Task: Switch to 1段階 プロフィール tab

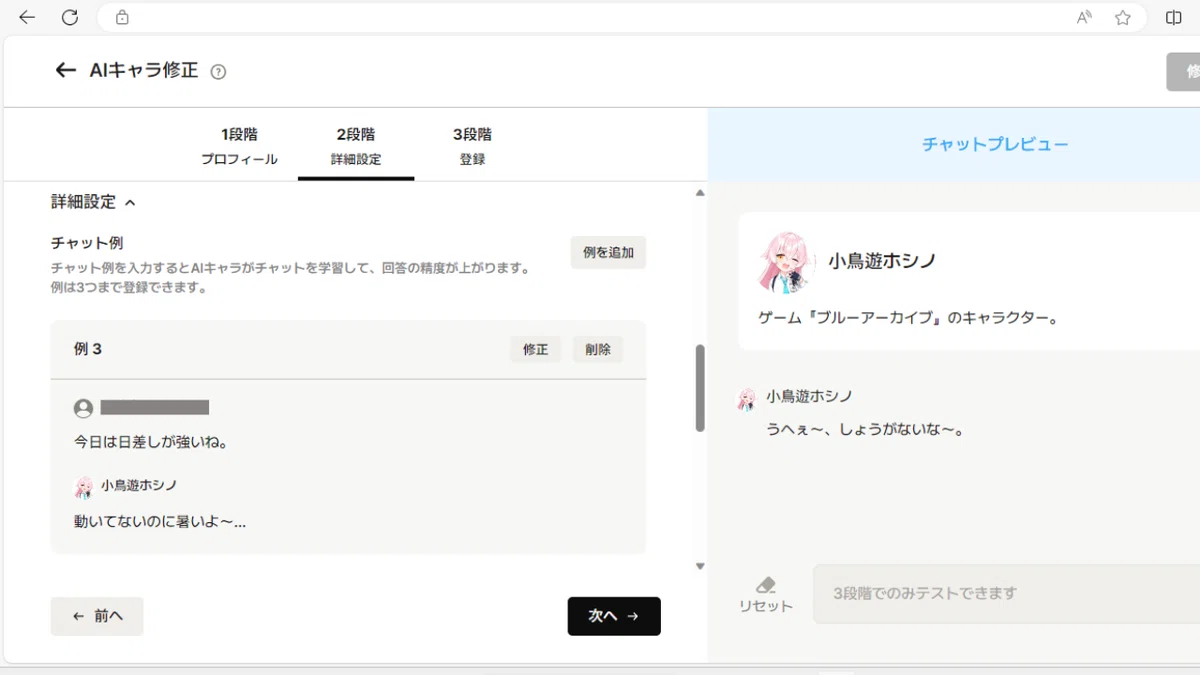Action: 239,146
